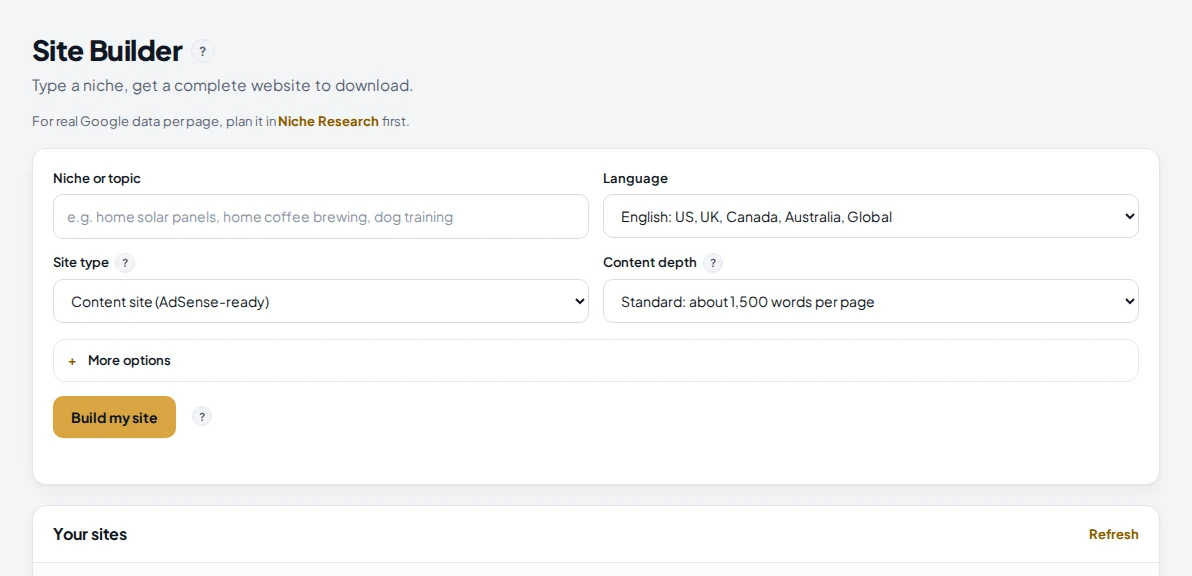The width and height of the screenshot is (1192, 576).
Task: Click the Site Builder page title
Action: pyautogui.click(x=107, y=51)
